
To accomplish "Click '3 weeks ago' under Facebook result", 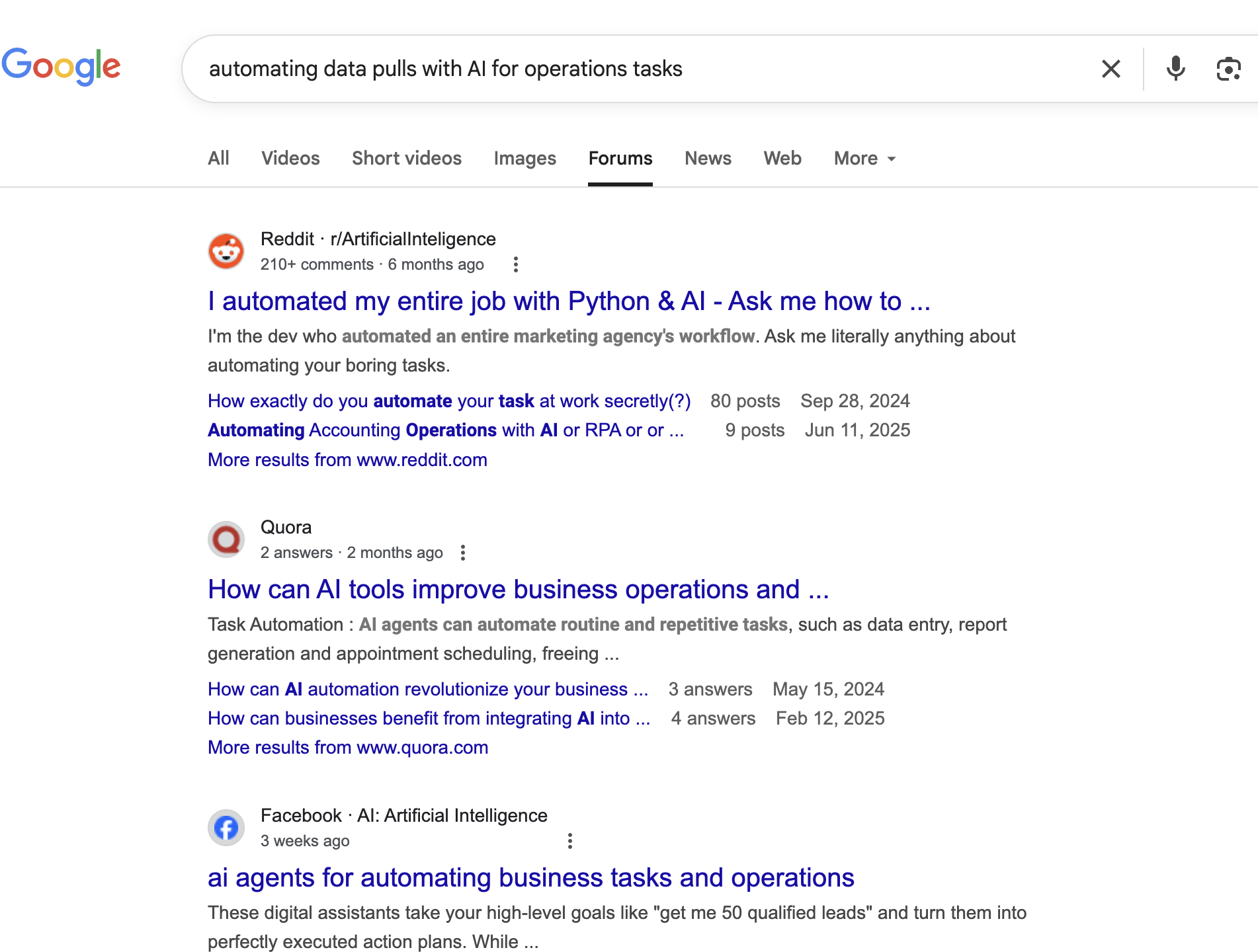I will point(305,841).
